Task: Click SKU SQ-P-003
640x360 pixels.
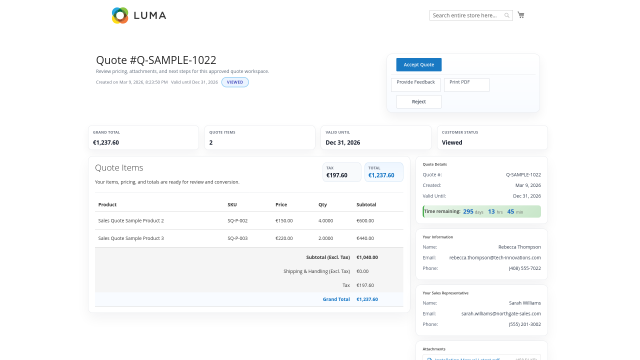Action: [238, 238]
